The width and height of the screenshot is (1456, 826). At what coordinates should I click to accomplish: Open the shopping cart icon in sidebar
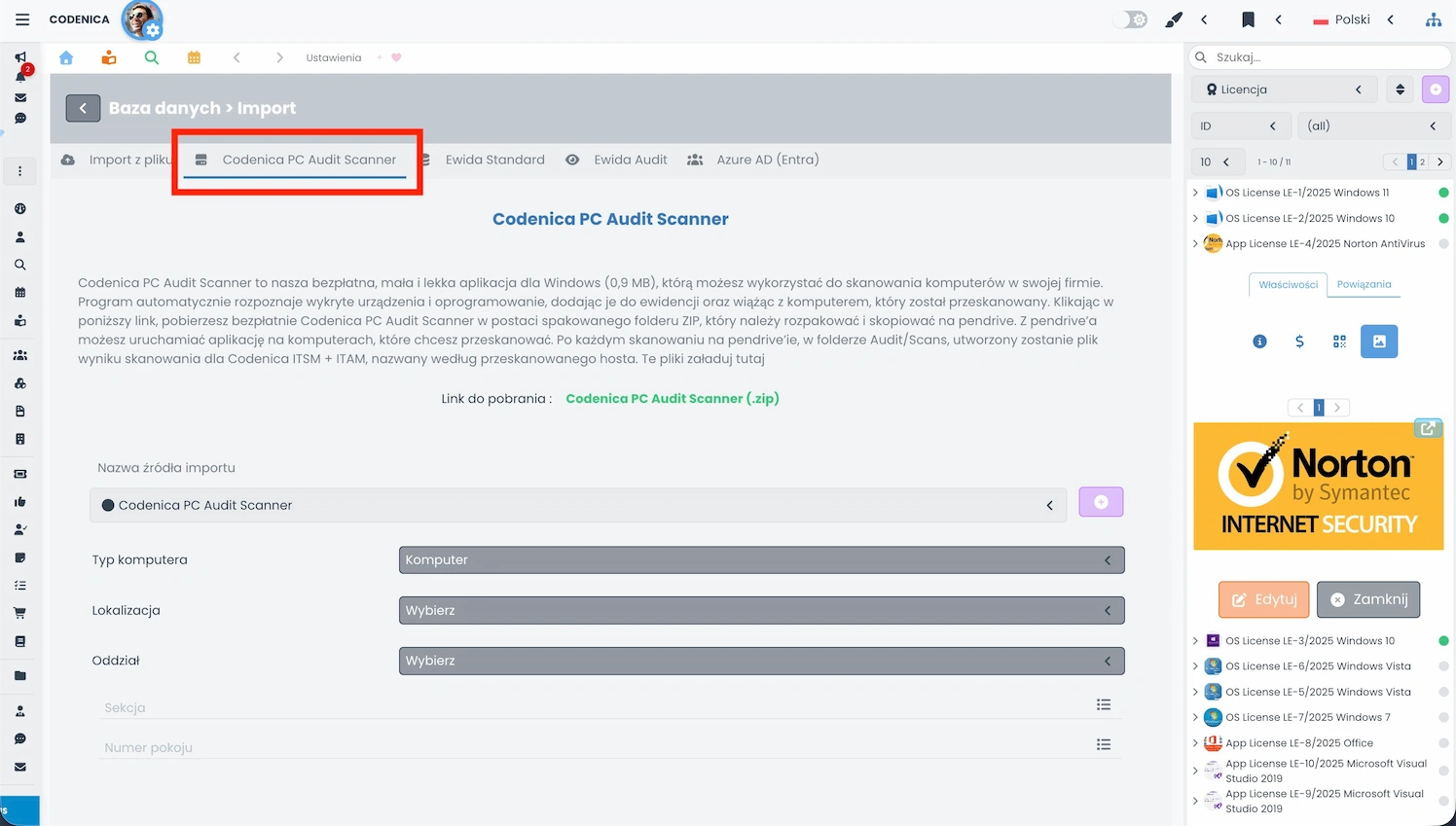coord(18,613)
